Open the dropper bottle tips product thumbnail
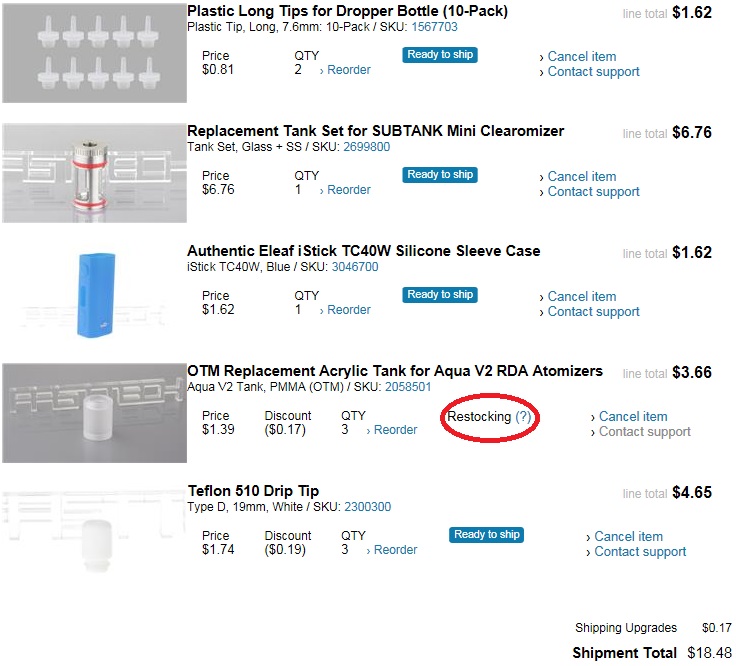736x666 pixels. pyautogui.click(x=94, y=52)
